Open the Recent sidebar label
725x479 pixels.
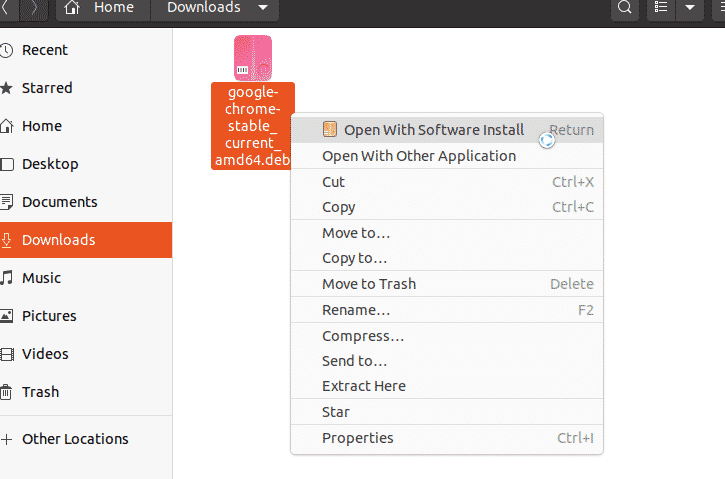point(45,50)
